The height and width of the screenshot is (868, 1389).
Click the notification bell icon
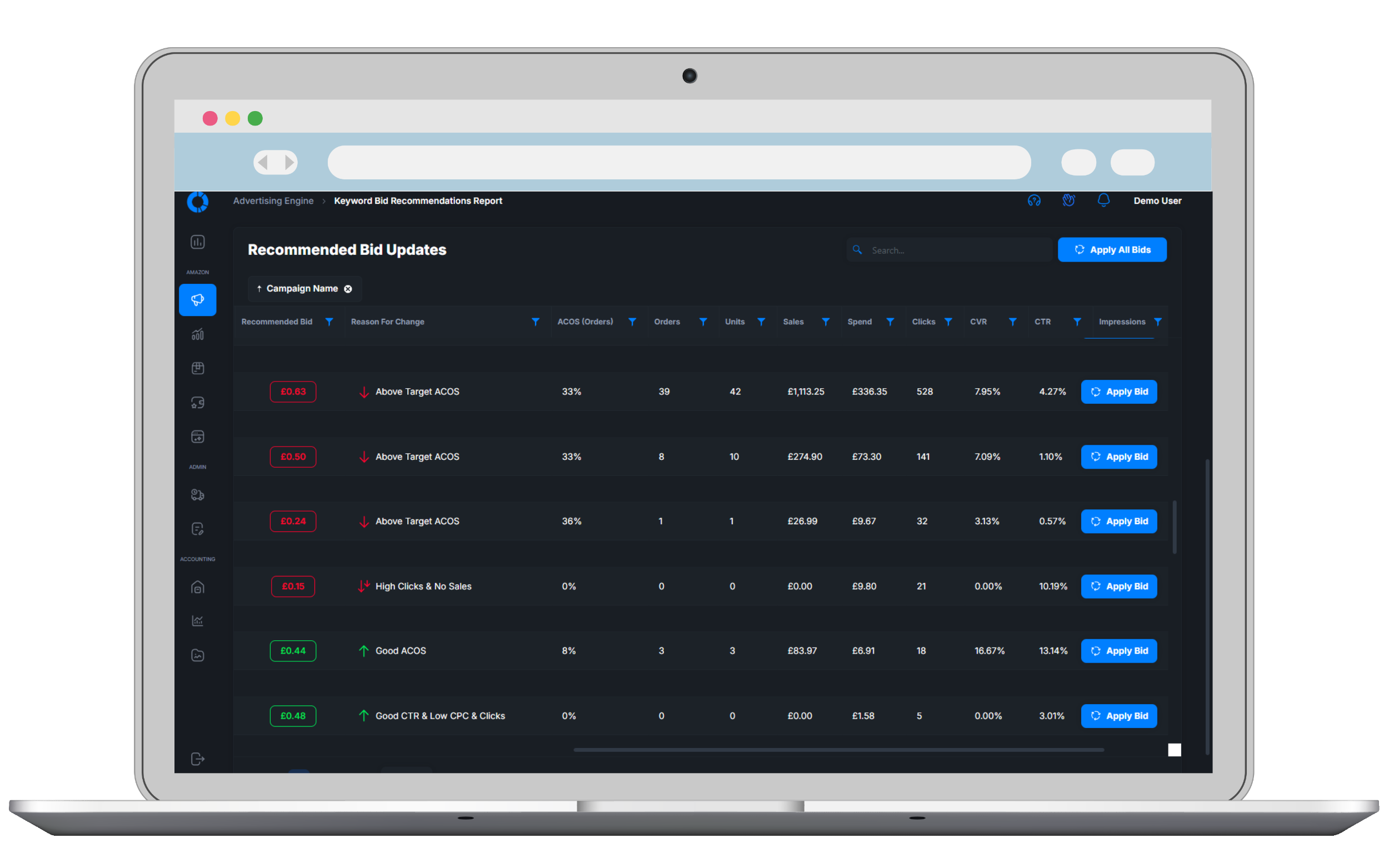pos(1103,200)
